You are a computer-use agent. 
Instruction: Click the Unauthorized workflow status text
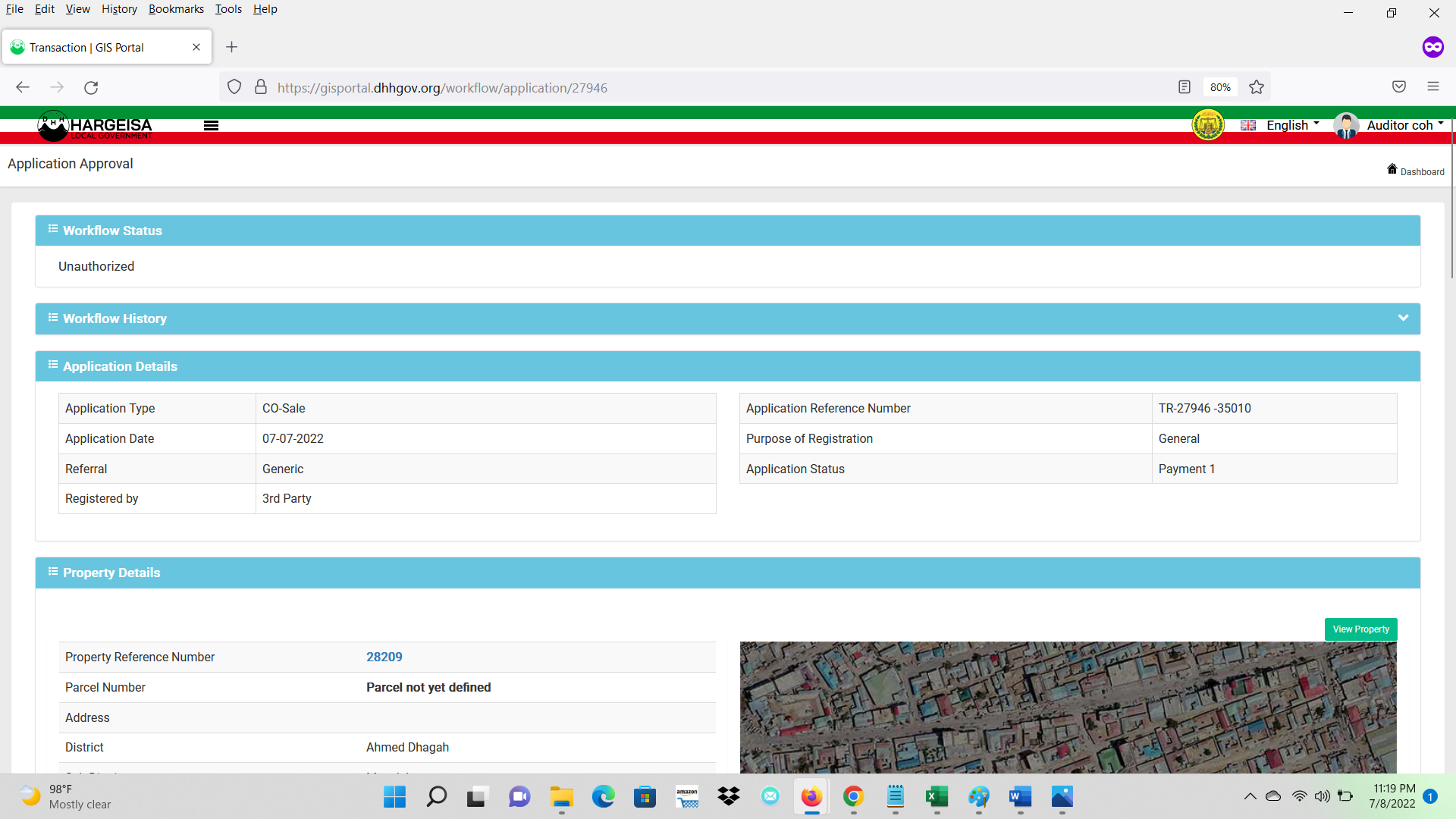[x=96, y=266]
